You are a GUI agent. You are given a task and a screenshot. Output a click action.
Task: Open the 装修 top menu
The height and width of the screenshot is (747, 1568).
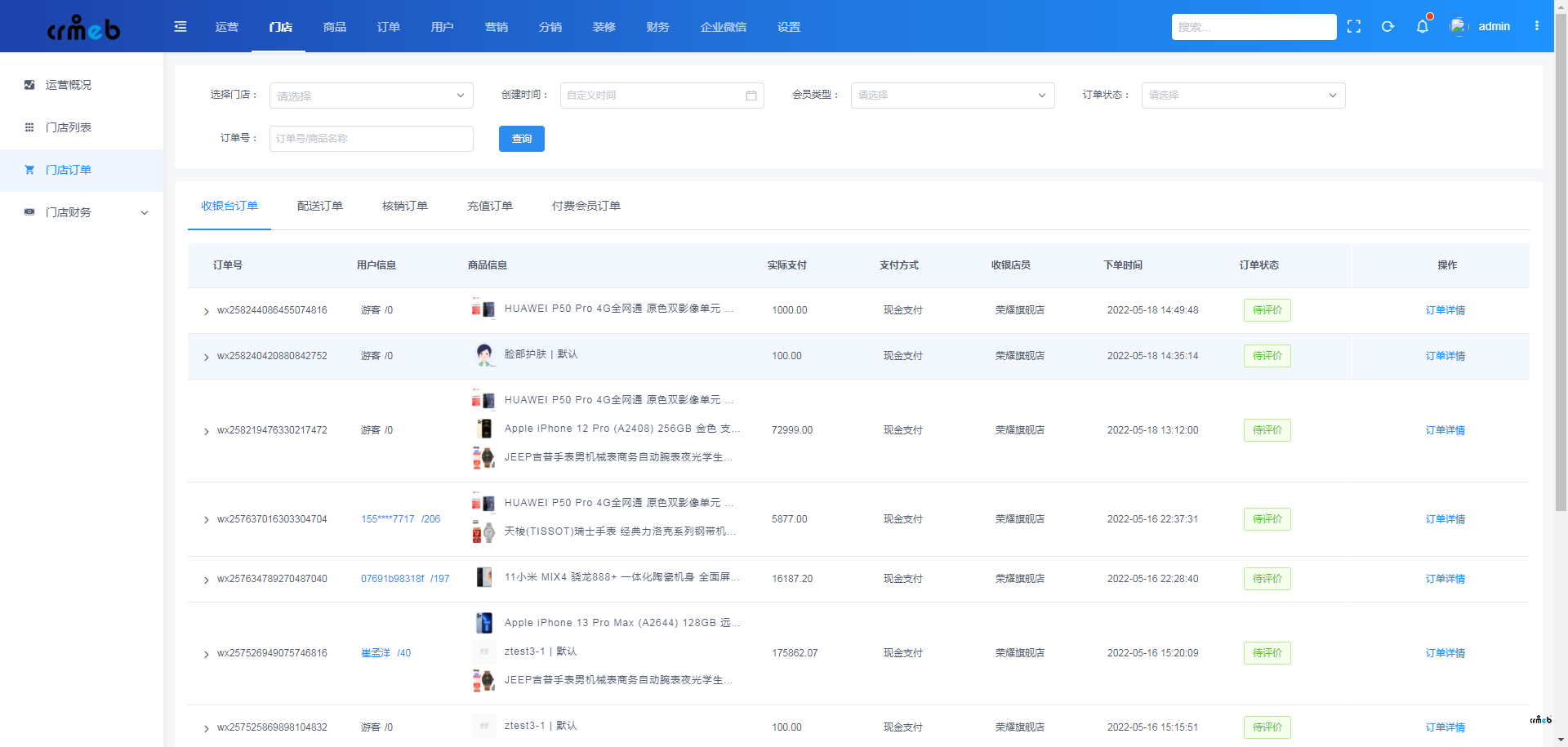click(604, 27)
